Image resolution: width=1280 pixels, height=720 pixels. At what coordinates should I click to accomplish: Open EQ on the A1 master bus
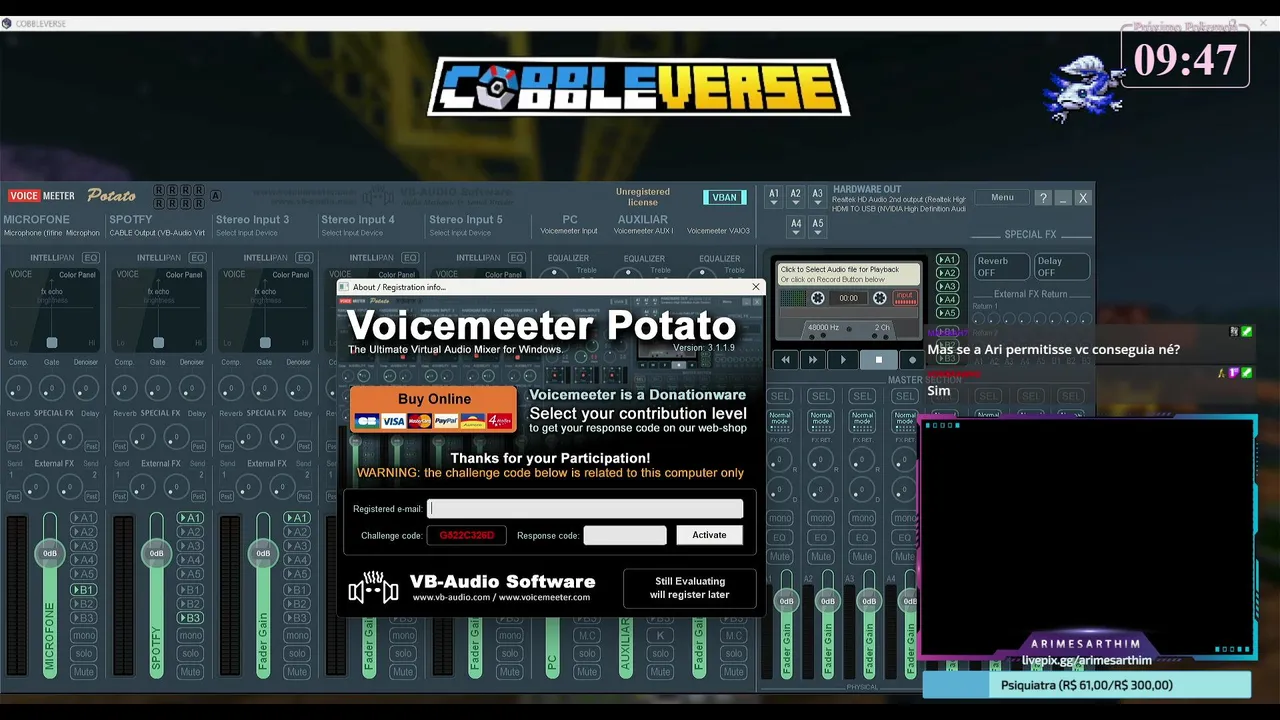[x=780, y=538]
